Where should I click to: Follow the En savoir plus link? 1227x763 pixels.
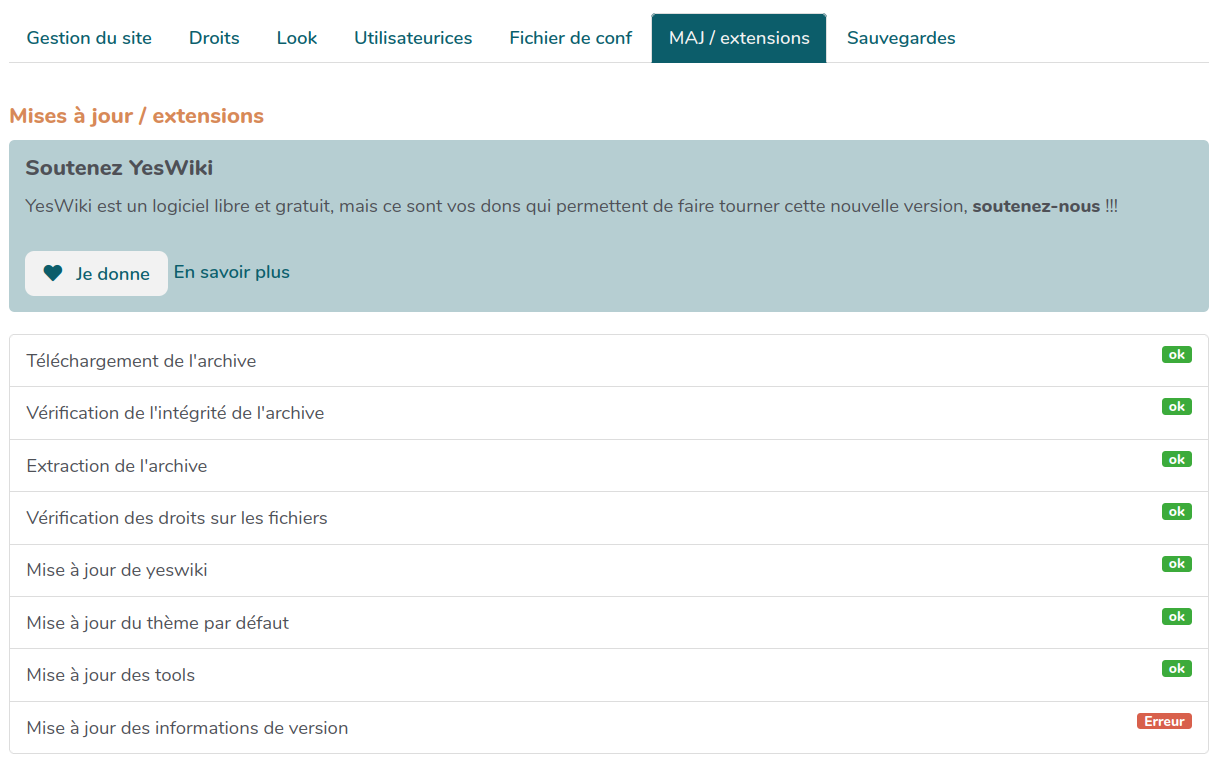click(x=232, y=272)
